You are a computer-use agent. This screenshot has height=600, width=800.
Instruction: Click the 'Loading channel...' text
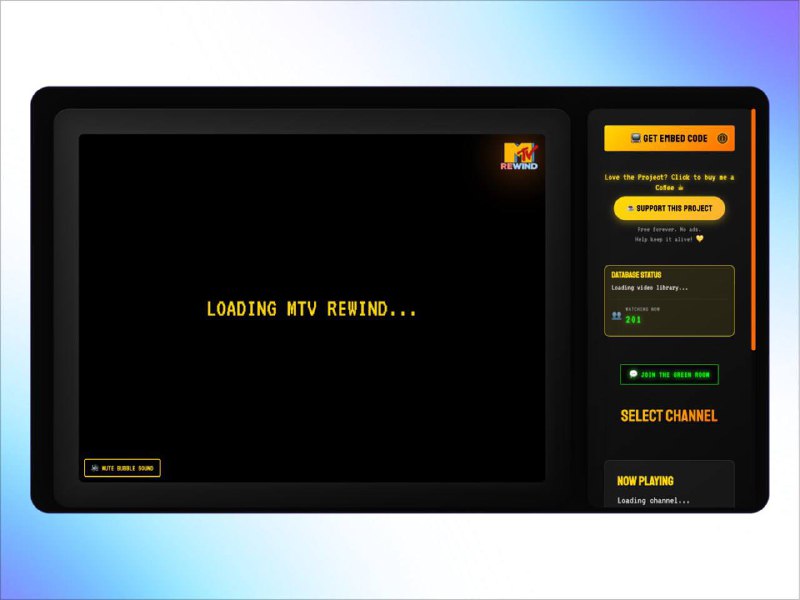653,500
